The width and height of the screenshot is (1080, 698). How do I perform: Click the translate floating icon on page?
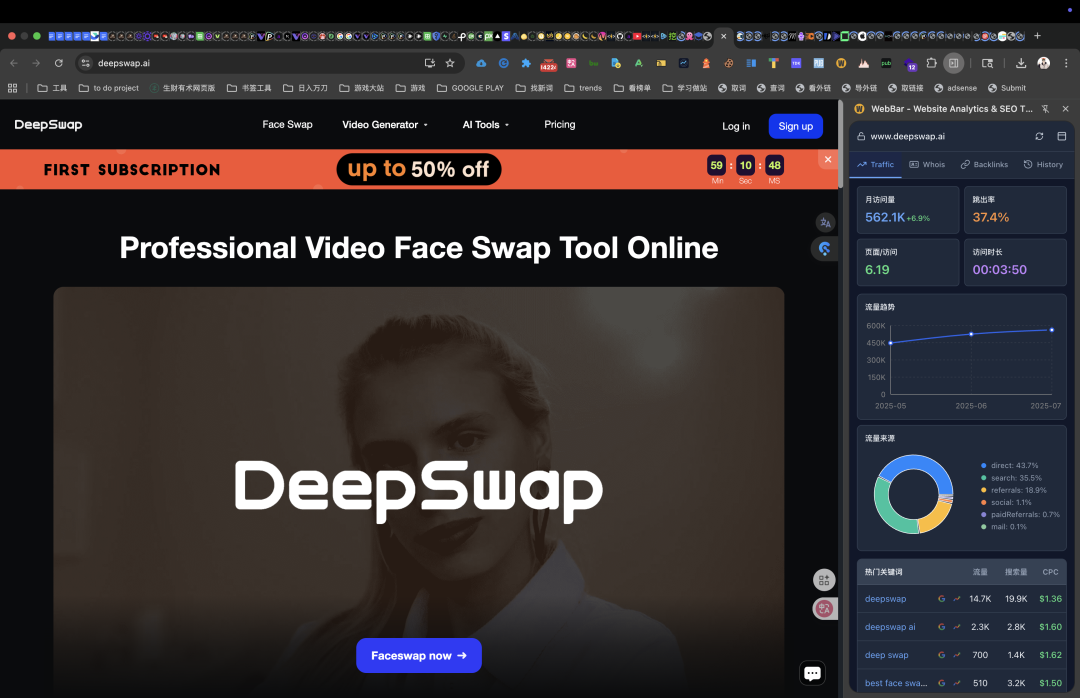[x=825, y=223]
